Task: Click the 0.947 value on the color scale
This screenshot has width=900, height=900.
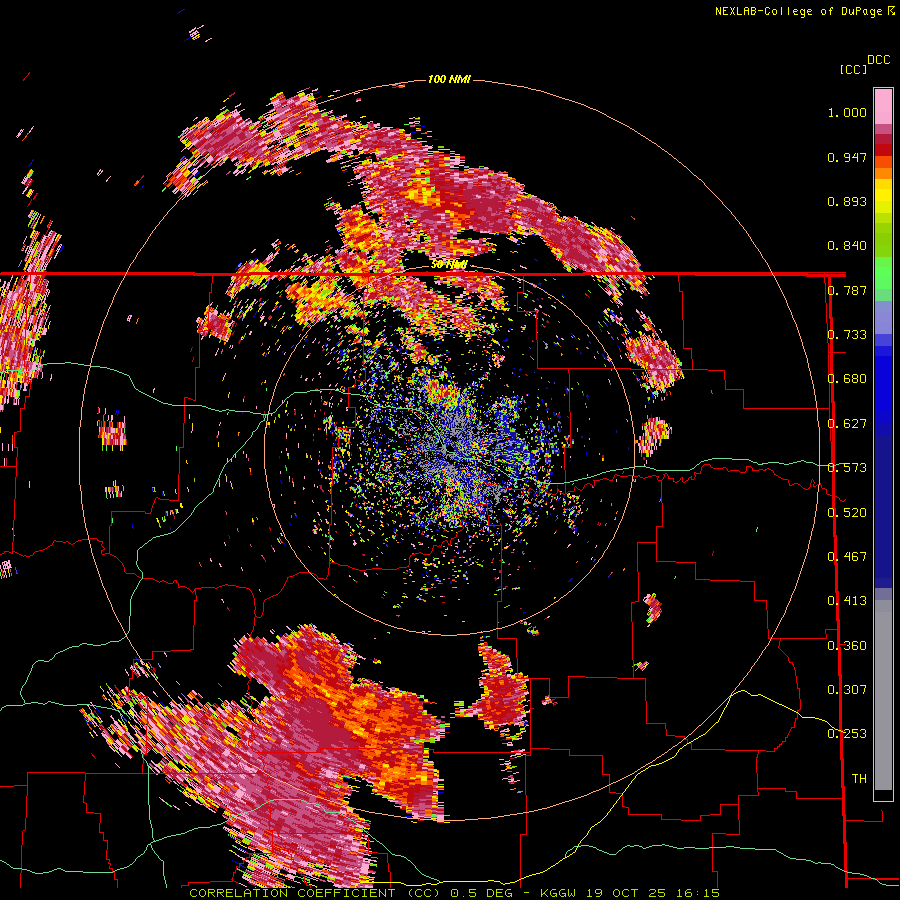Action: pos(847,157)
